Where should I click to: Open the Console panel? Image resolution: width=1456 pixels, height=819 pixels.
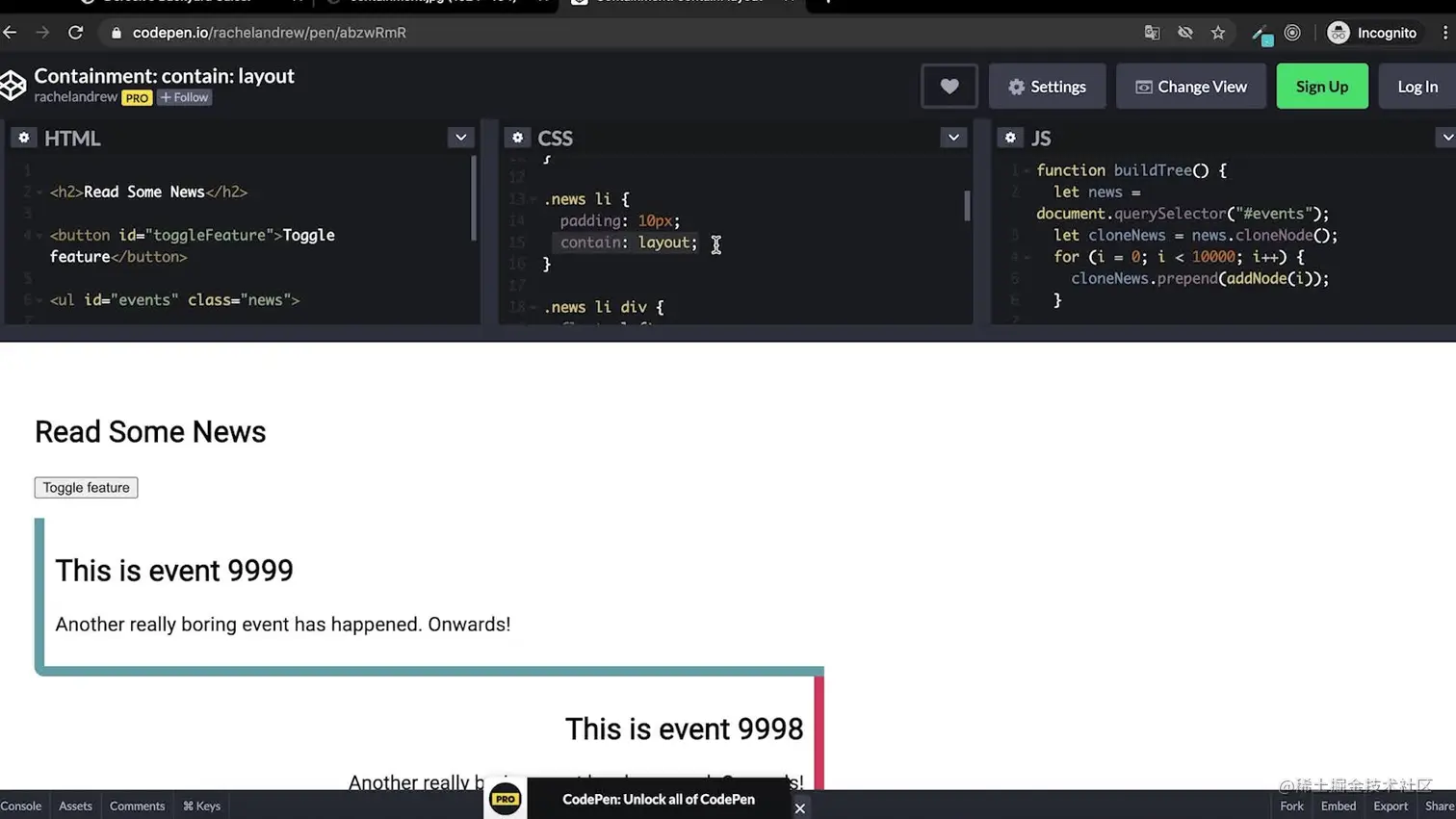(21, 806)
